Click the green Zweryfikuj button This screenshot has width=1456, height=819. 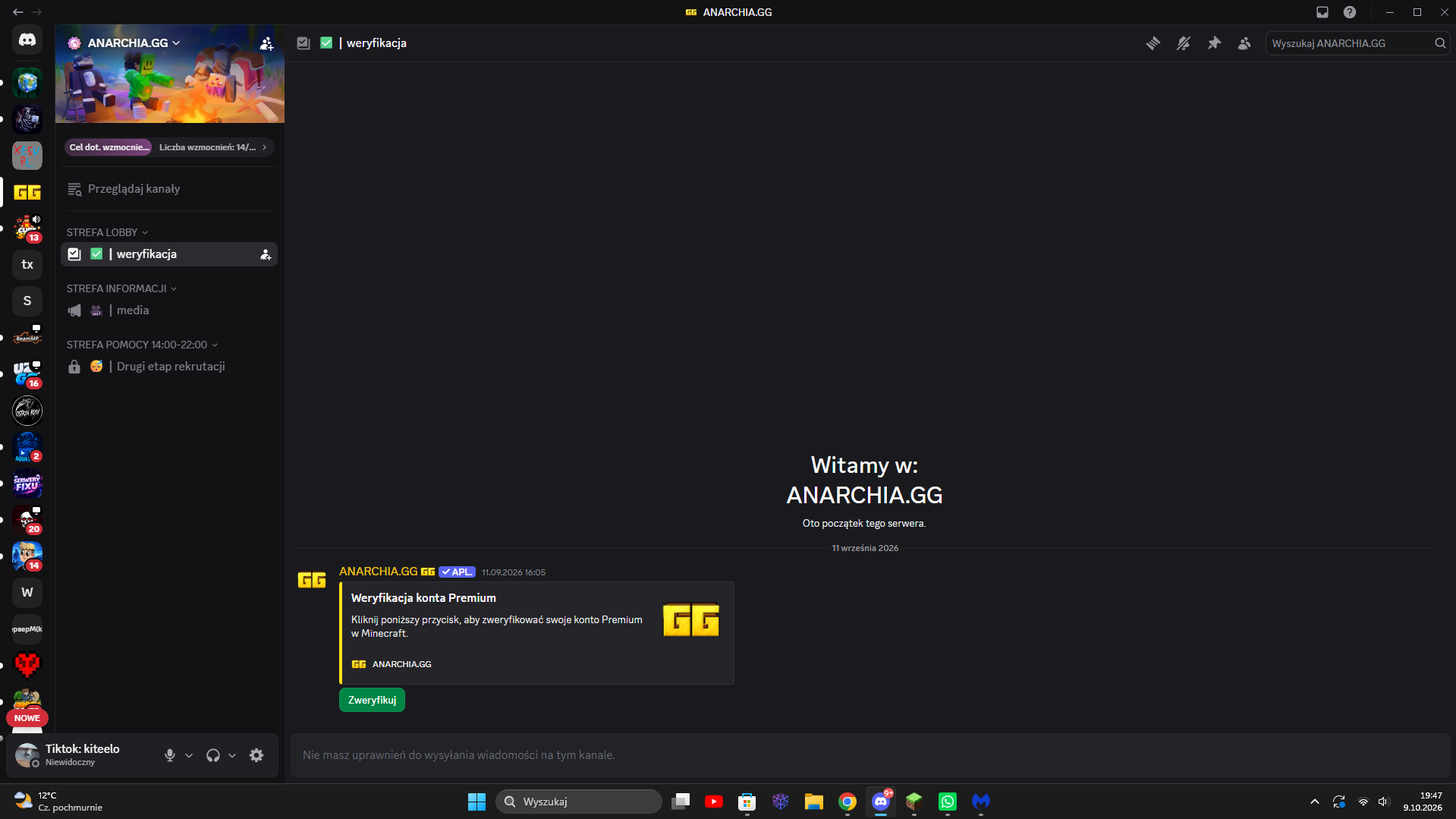(x=372, y=700)
